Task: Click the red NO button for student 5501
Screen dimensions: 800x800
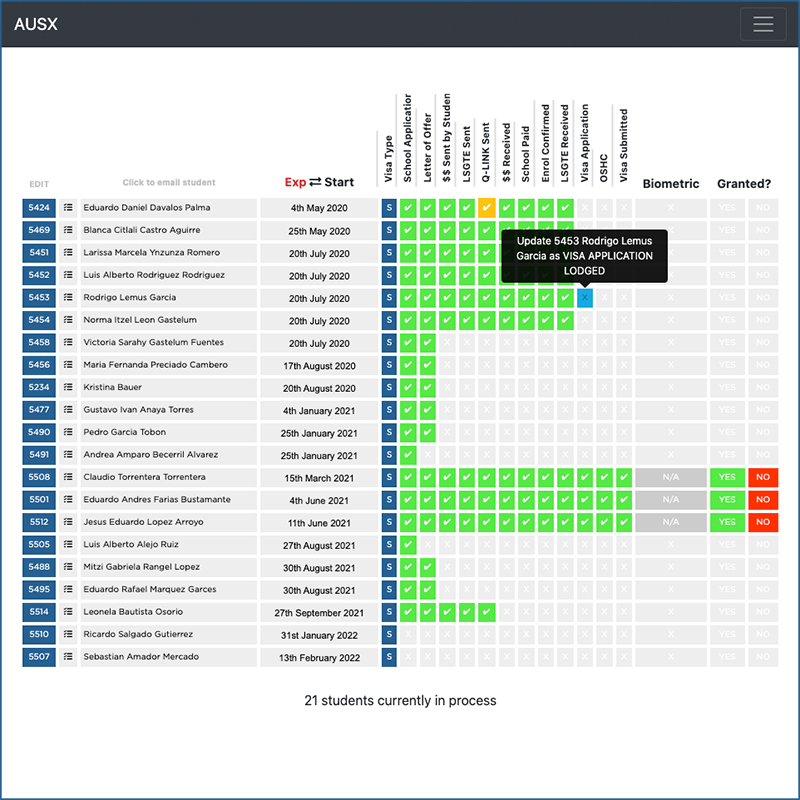Action: (x=763, y=500)
